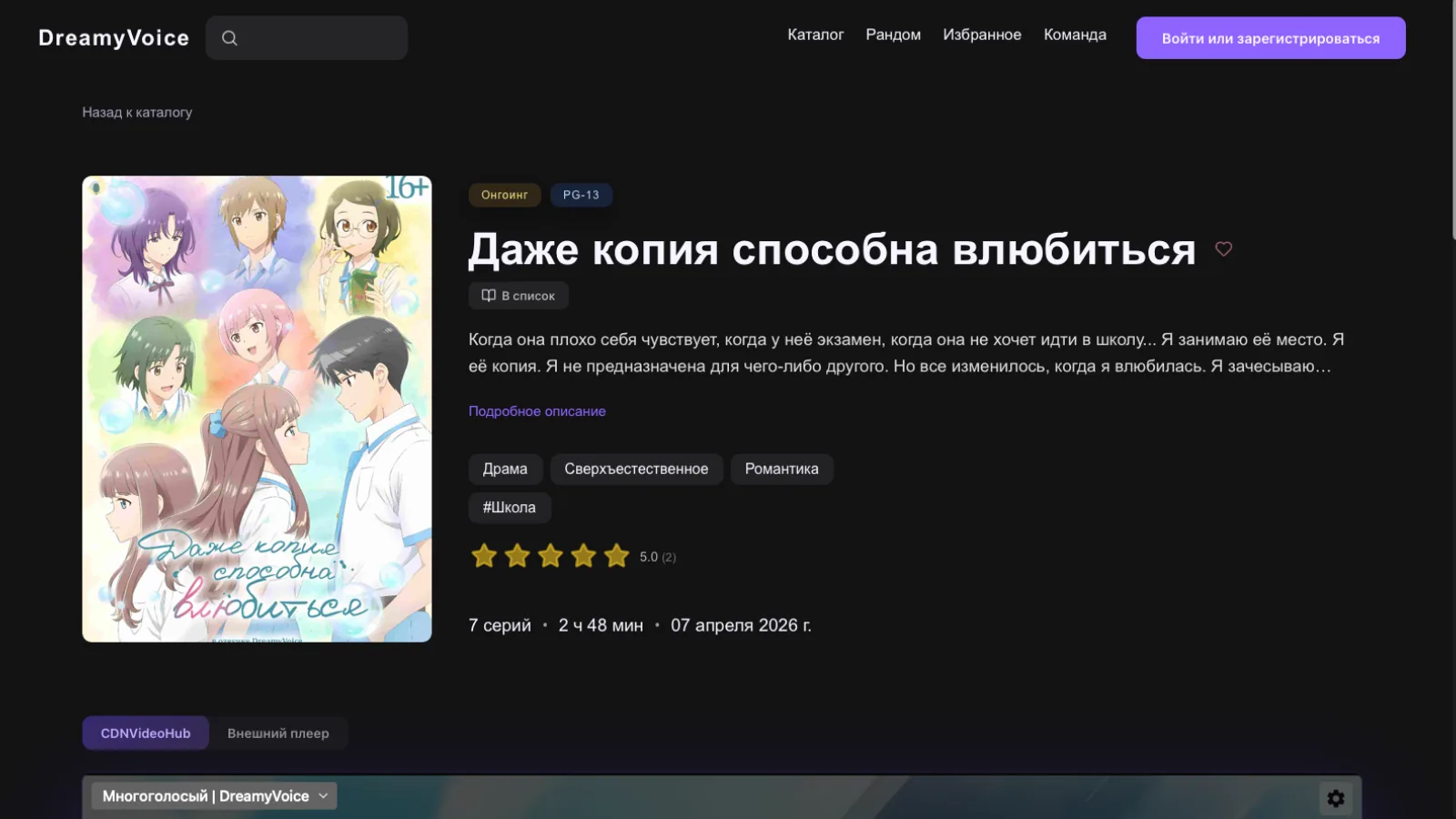Select the Драма genre tag
The height and width of the screenshot is (819, 1456).
(x=505, y=469)
